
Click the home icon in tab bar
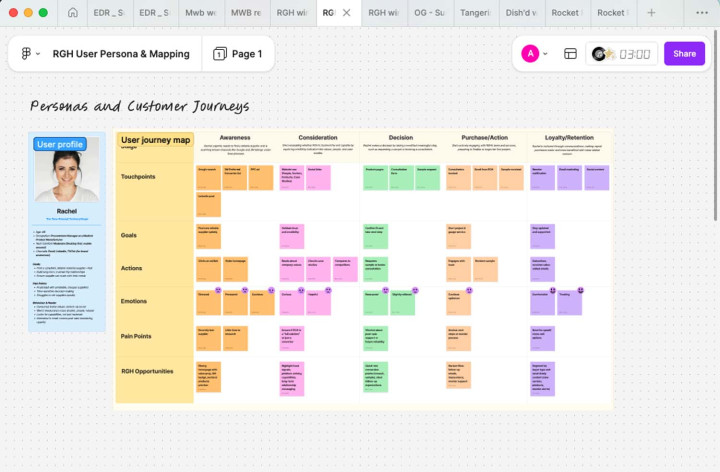73,13
